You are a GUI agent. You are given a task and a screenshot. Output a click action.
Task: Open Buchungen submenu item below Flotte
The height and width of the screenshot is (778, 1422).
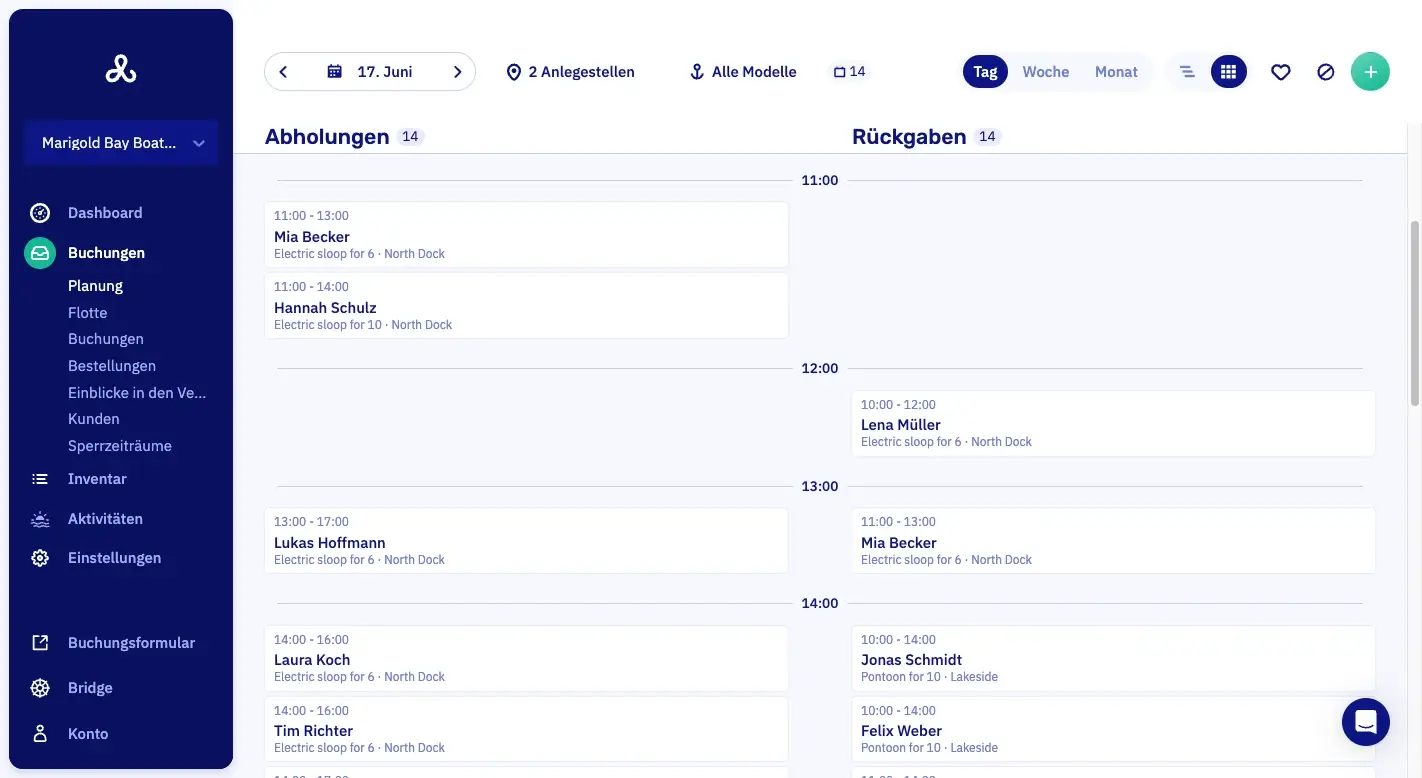[106, 339]
